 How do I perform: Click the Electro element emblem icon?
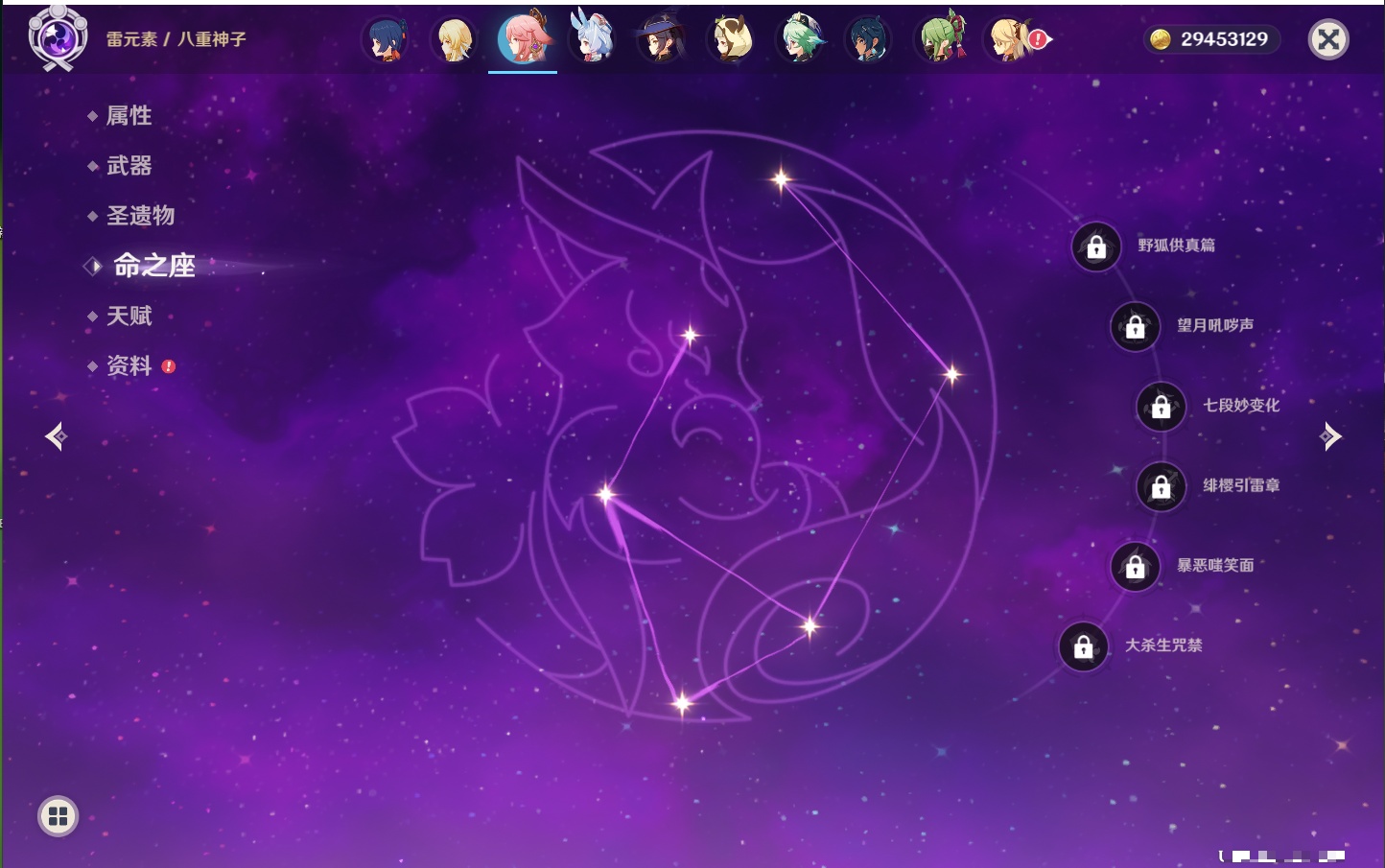pyautogui.click(x=58, y=37)
